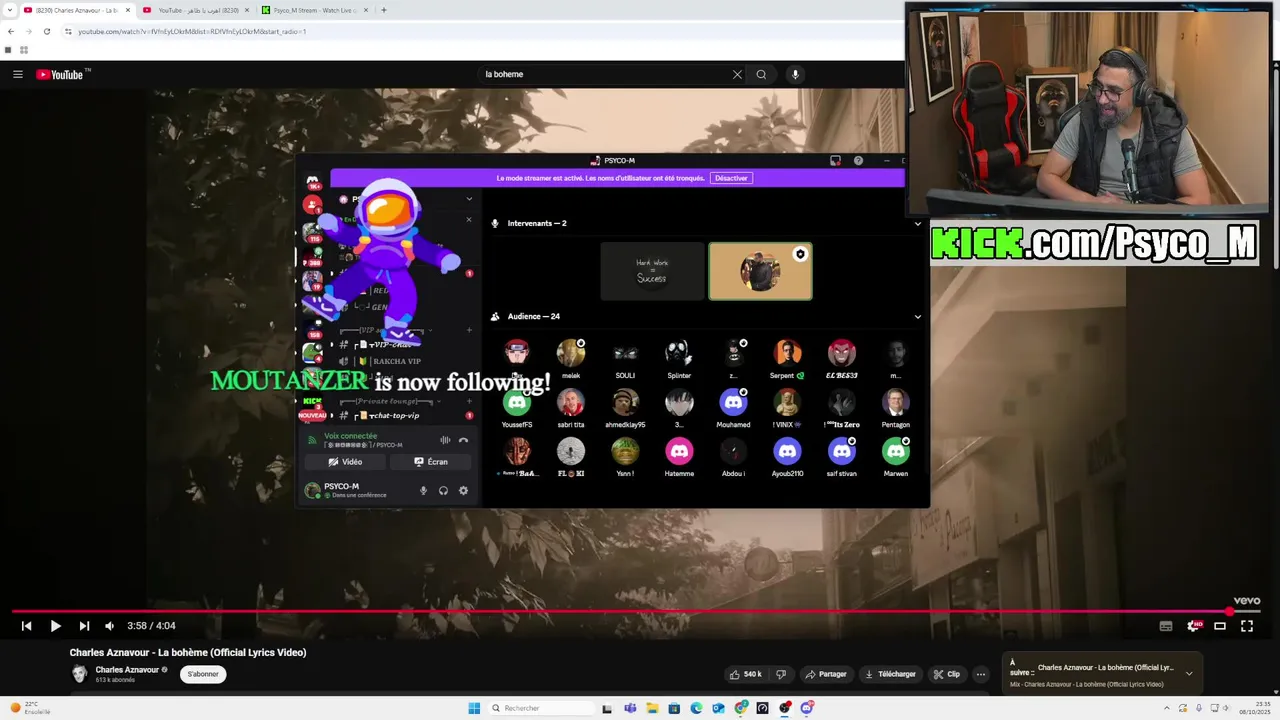
Task: Open File Explorer from the taskbar
Action: coord(652,708)
